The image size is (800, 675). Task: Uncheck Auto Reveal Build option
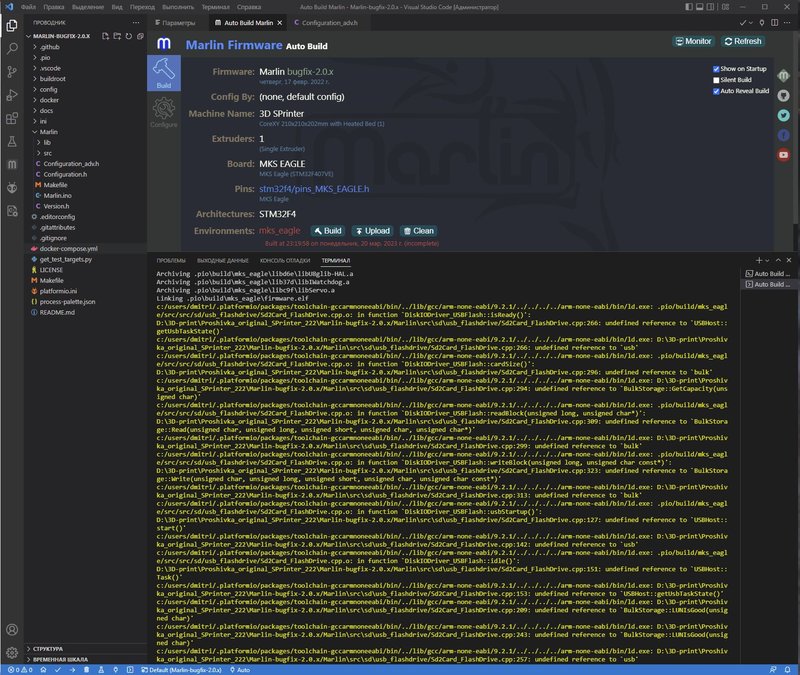tap(716, 91)
